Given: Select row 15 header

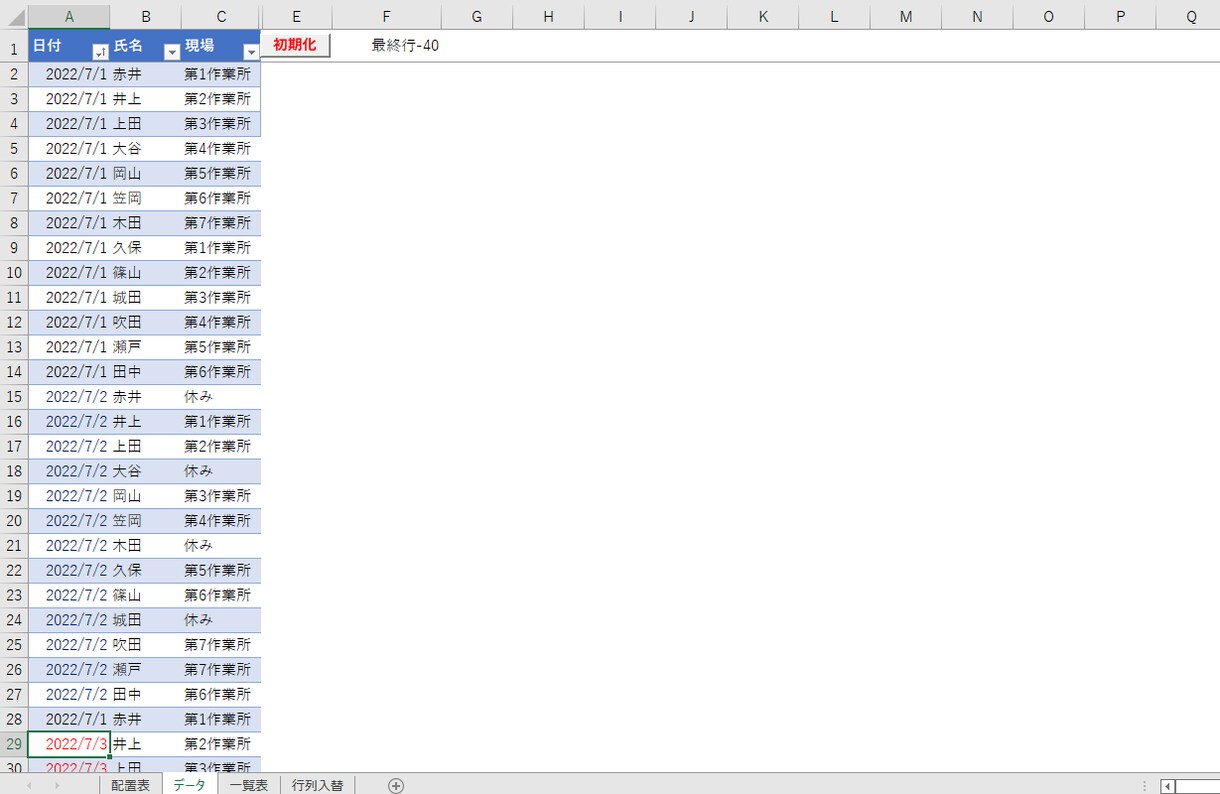Looking at the screenshot, I should pos(14,396).
